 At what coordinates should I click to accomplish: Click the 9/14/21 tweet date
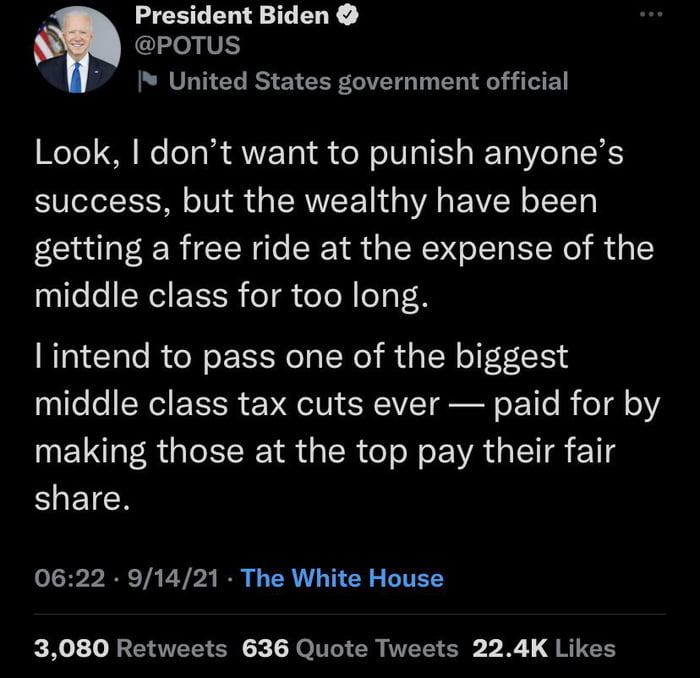164,577
